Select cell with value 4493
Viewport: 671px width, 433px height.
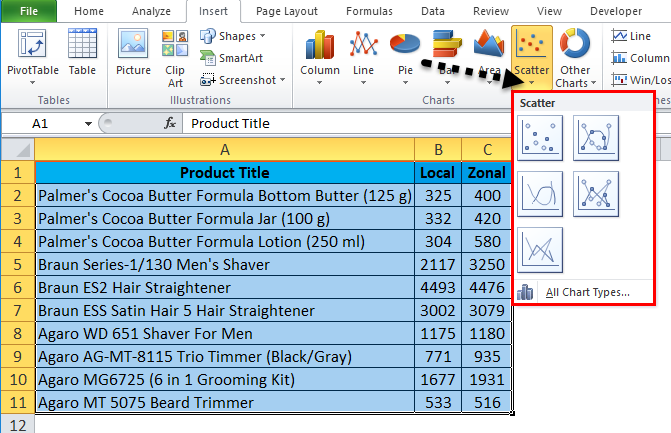[x=438, y=288]
